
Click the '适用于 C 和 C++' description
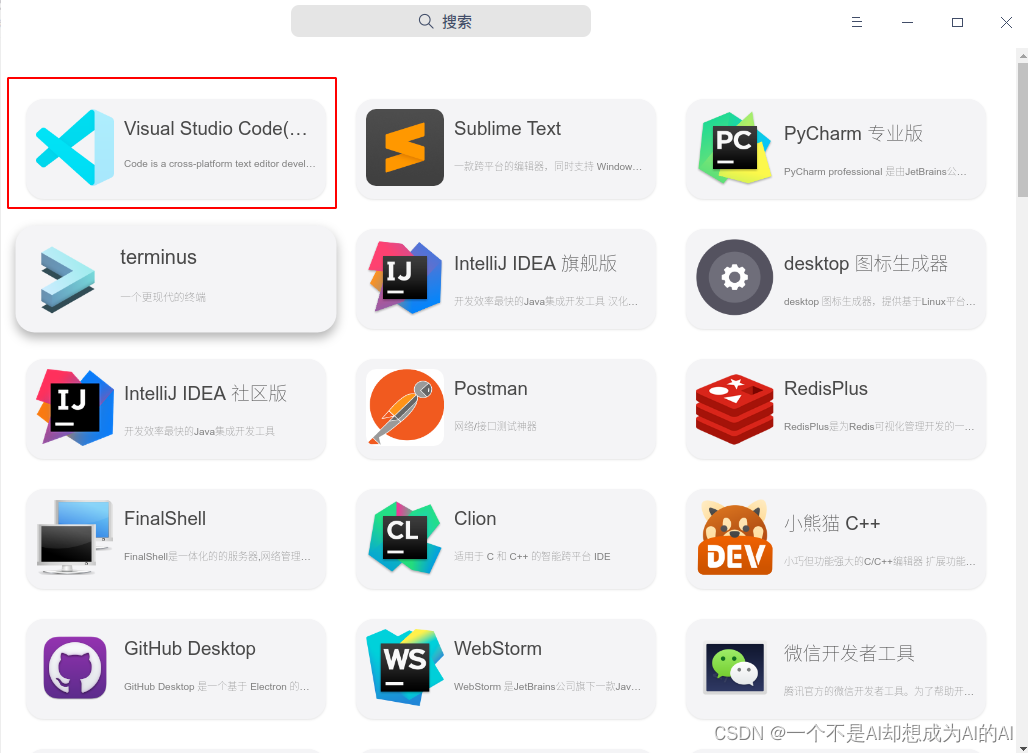[532, 556]
